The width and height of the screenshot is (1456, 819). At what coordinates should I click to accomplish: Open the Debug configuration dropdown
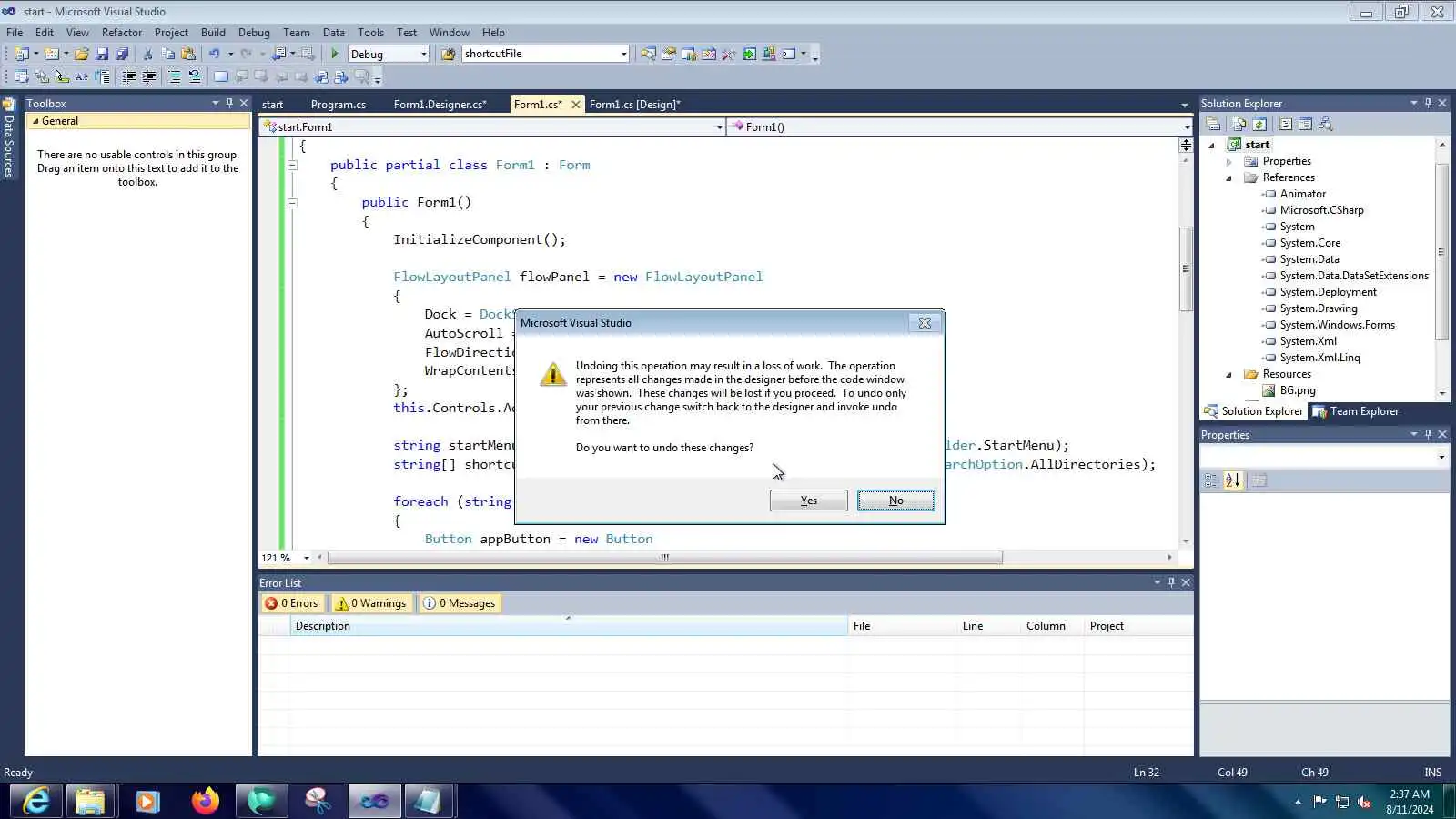click(423, 55)
